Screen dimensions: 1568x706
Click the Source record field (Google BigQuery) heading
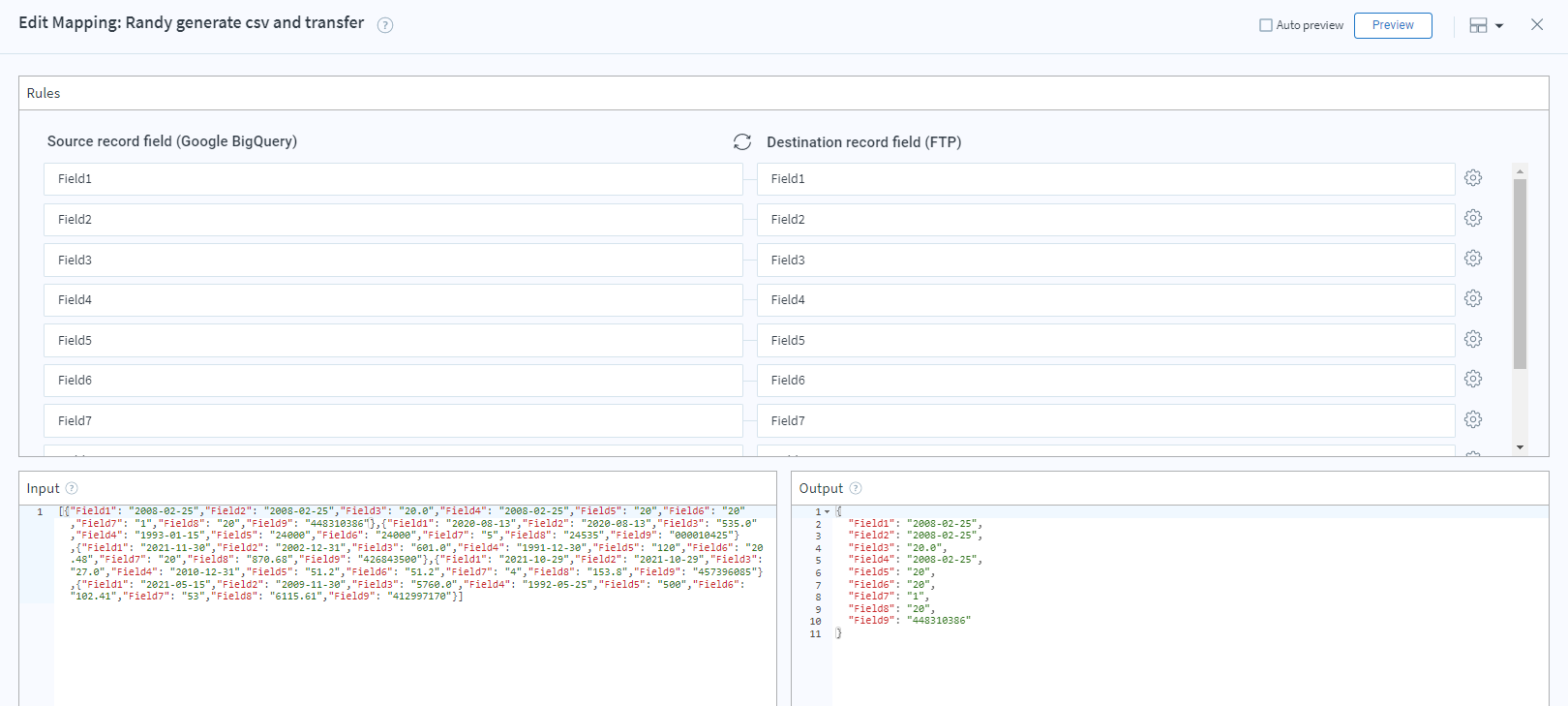coord(172,141)
